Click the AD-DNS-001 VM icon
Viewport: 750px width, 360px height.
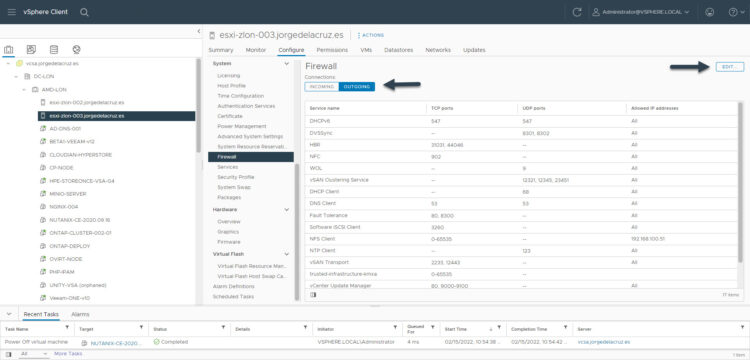(43, 129)
